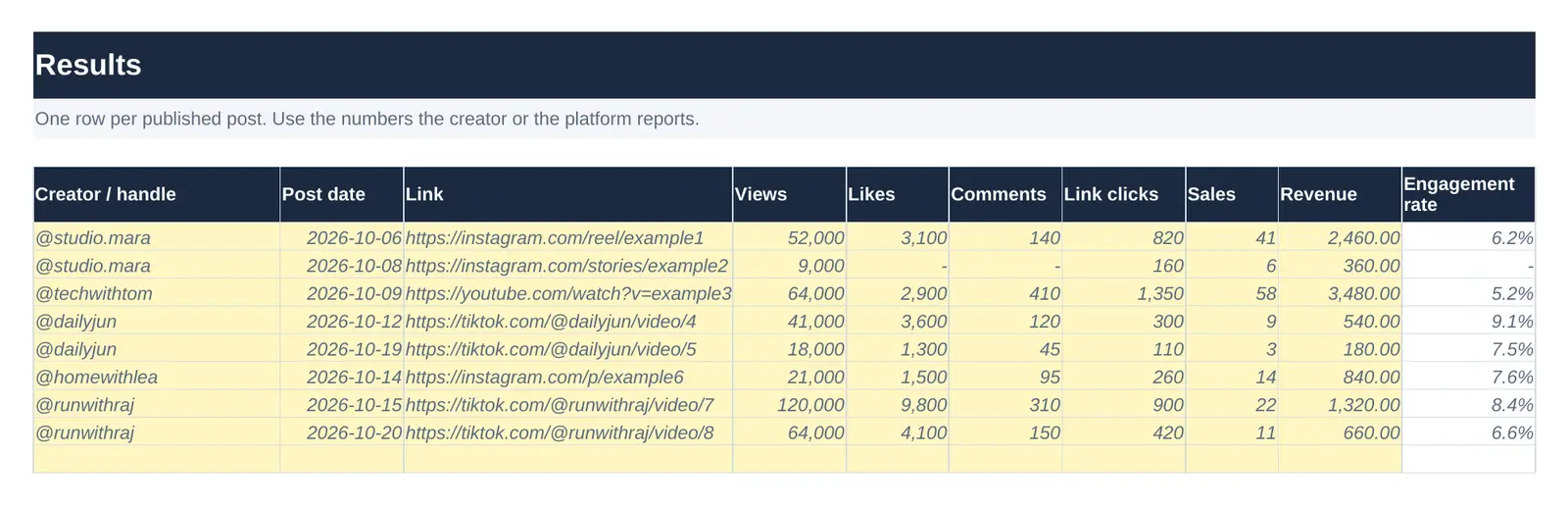
Task: Click the @runwithraj cell in the 2026-10-20 row
Action: point(157,432)
